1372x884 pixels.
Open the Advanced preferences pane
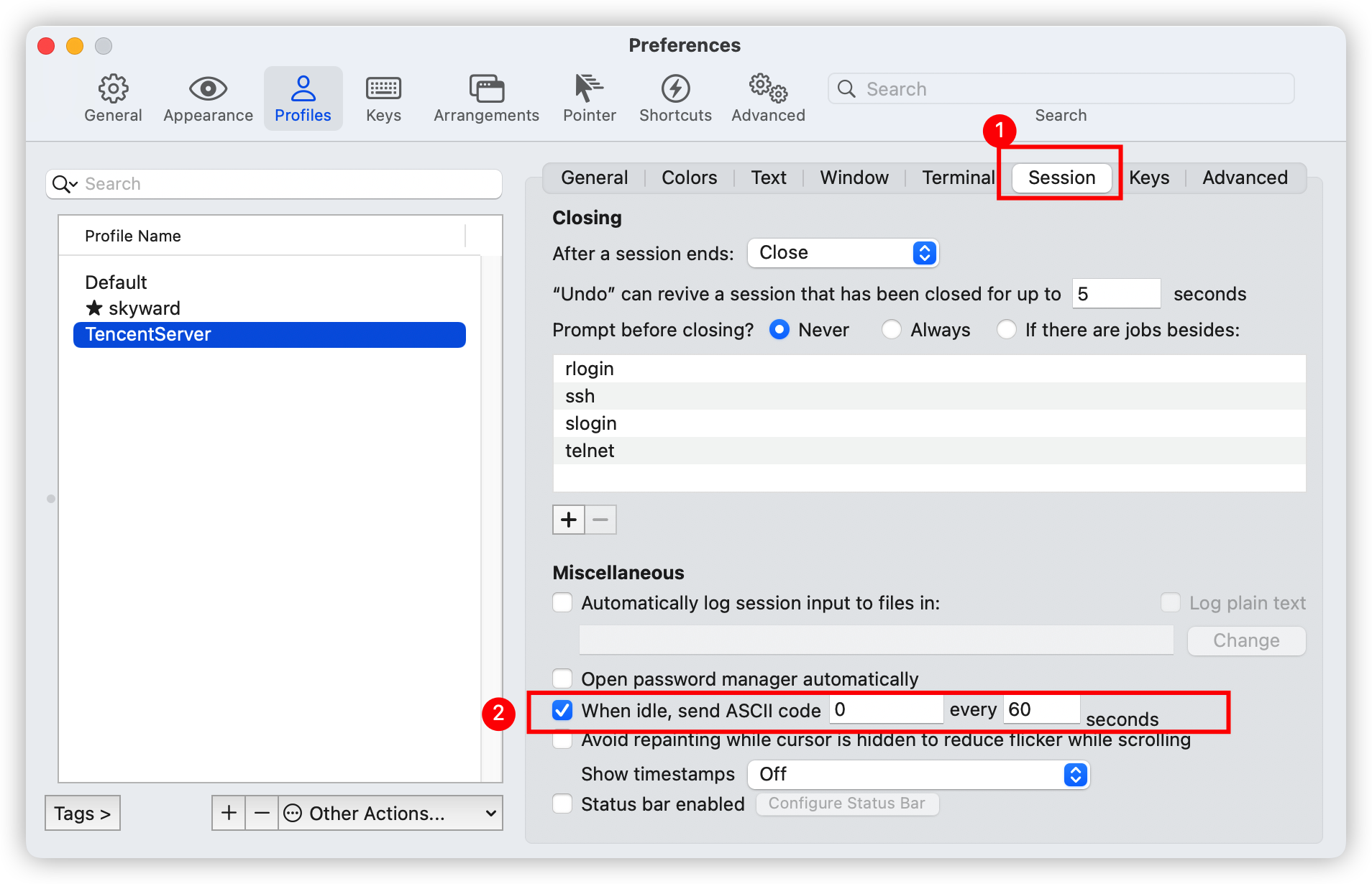click(767, 97)
